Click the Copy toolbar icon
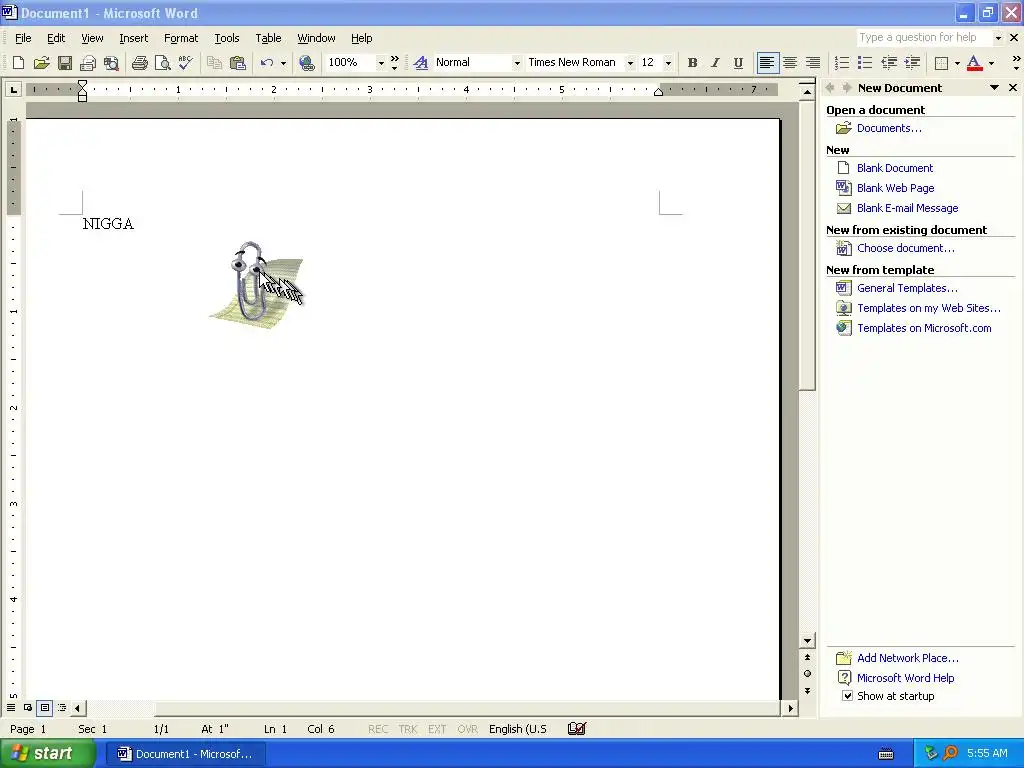 tap(214, 63)
